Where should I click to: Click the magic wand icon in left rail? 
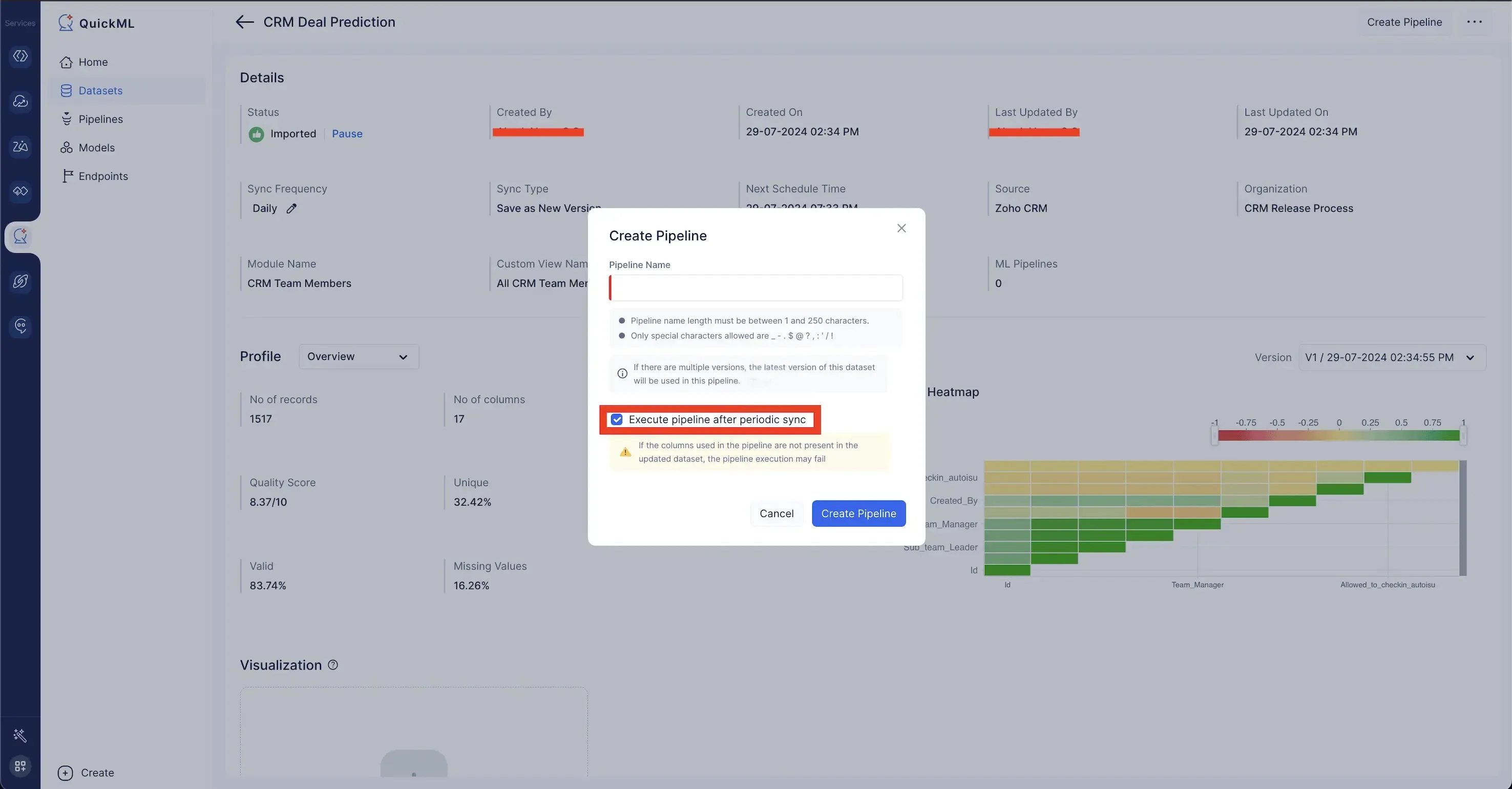coord(20,735)
